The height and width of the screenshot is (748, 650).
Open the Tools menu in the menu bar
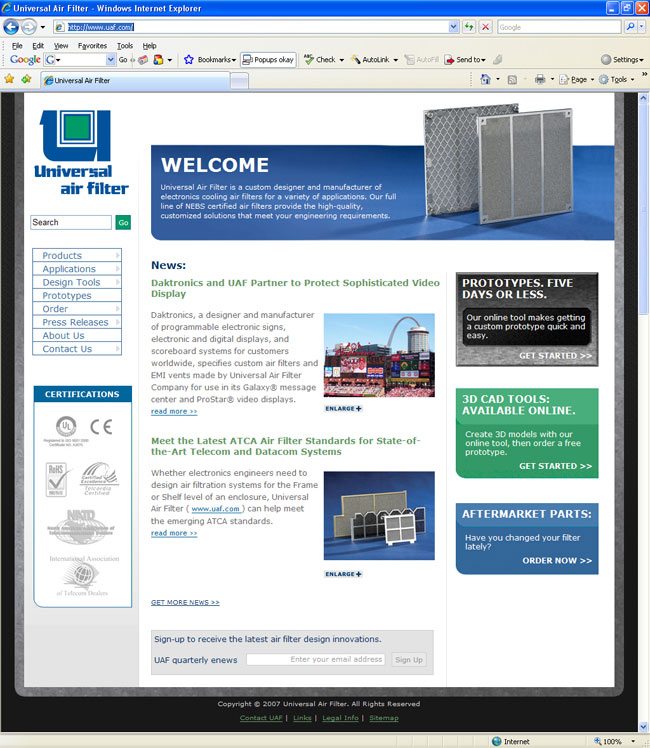(x=125, y=46)
